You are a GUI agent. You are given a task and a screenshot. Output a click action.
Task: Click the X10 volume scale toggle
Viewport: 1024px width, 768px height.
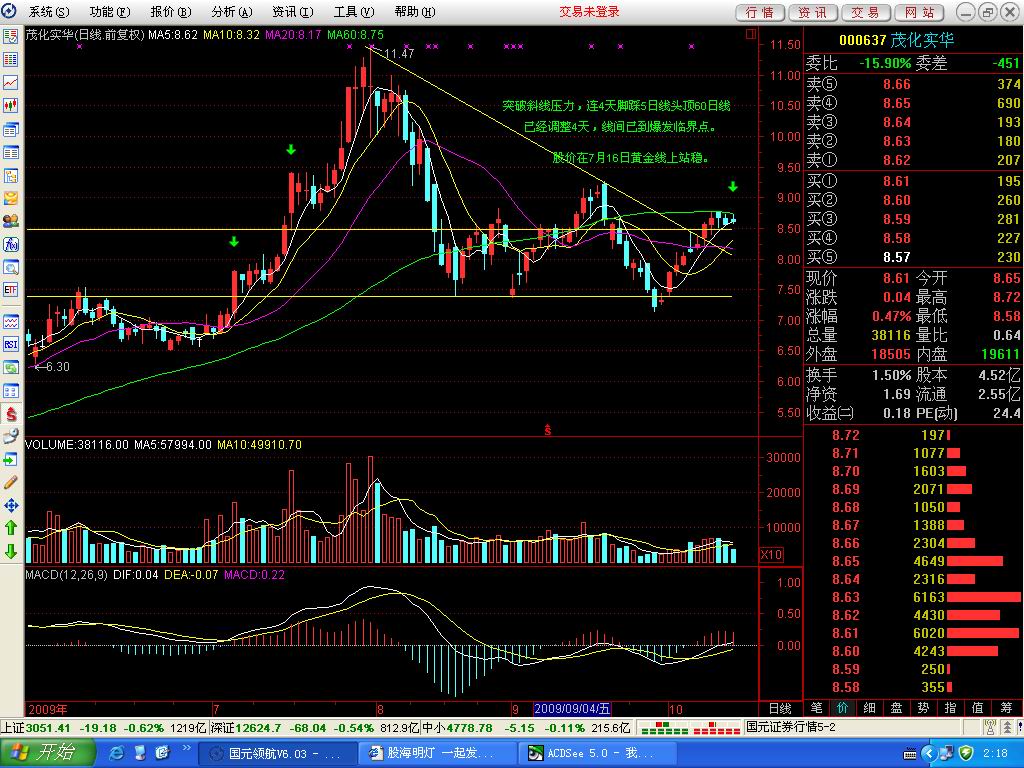[x=771, y=555]
